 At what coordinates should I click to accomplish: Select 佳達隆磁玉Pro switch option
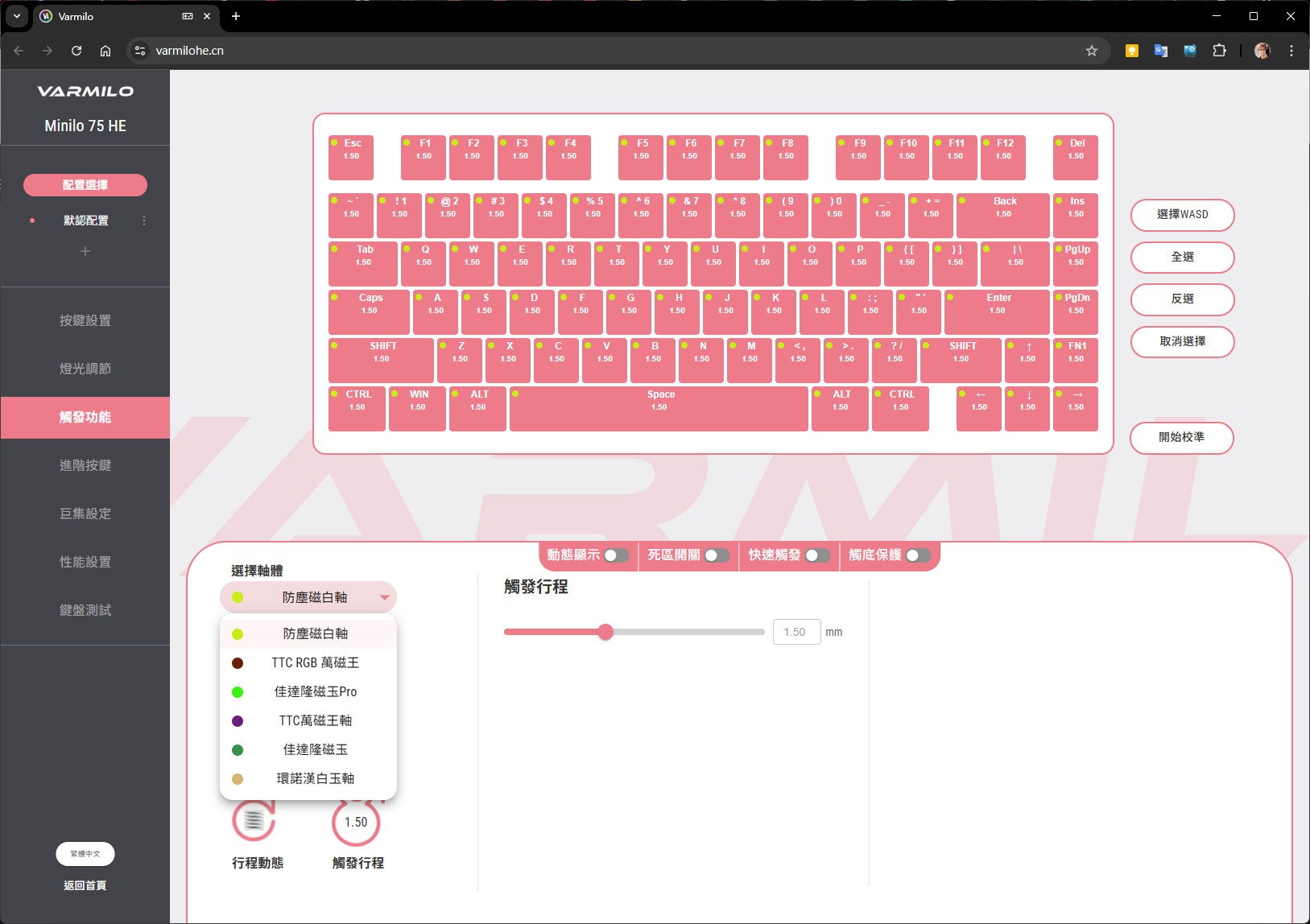click(x=315, y=692)
